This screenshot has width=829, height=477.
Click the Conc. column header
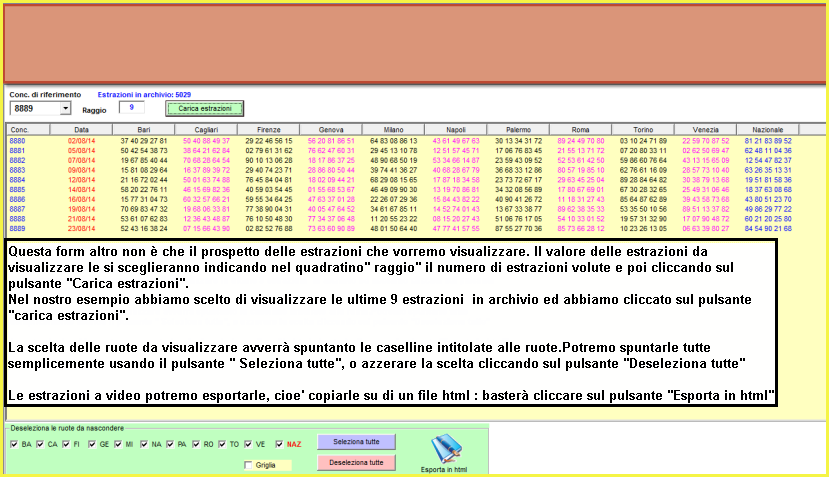pyautogui.click(x=28, y=130)
